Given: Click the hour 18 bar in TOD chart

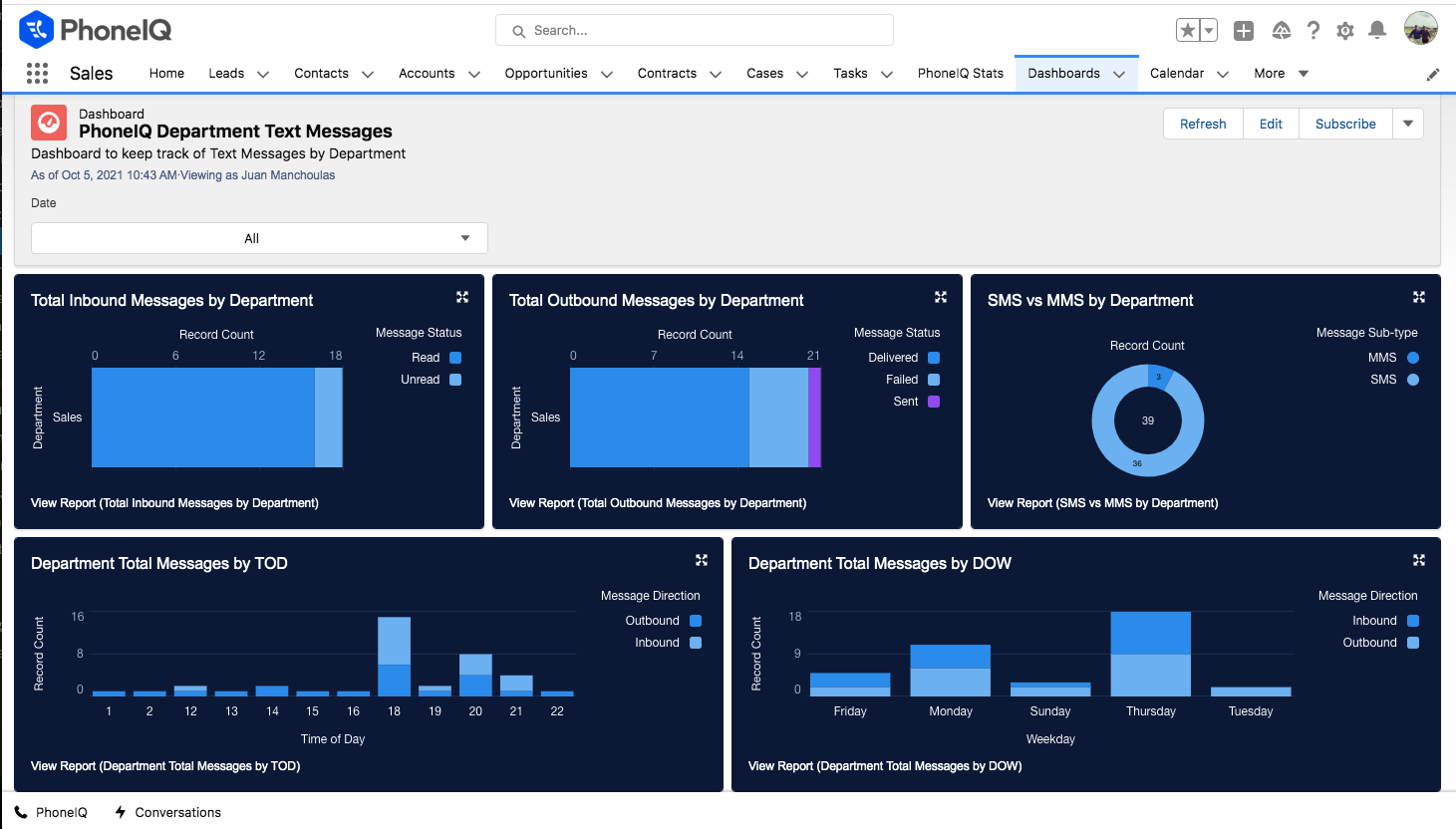Looking at the screenshot, I should click(x=394, y=657).
